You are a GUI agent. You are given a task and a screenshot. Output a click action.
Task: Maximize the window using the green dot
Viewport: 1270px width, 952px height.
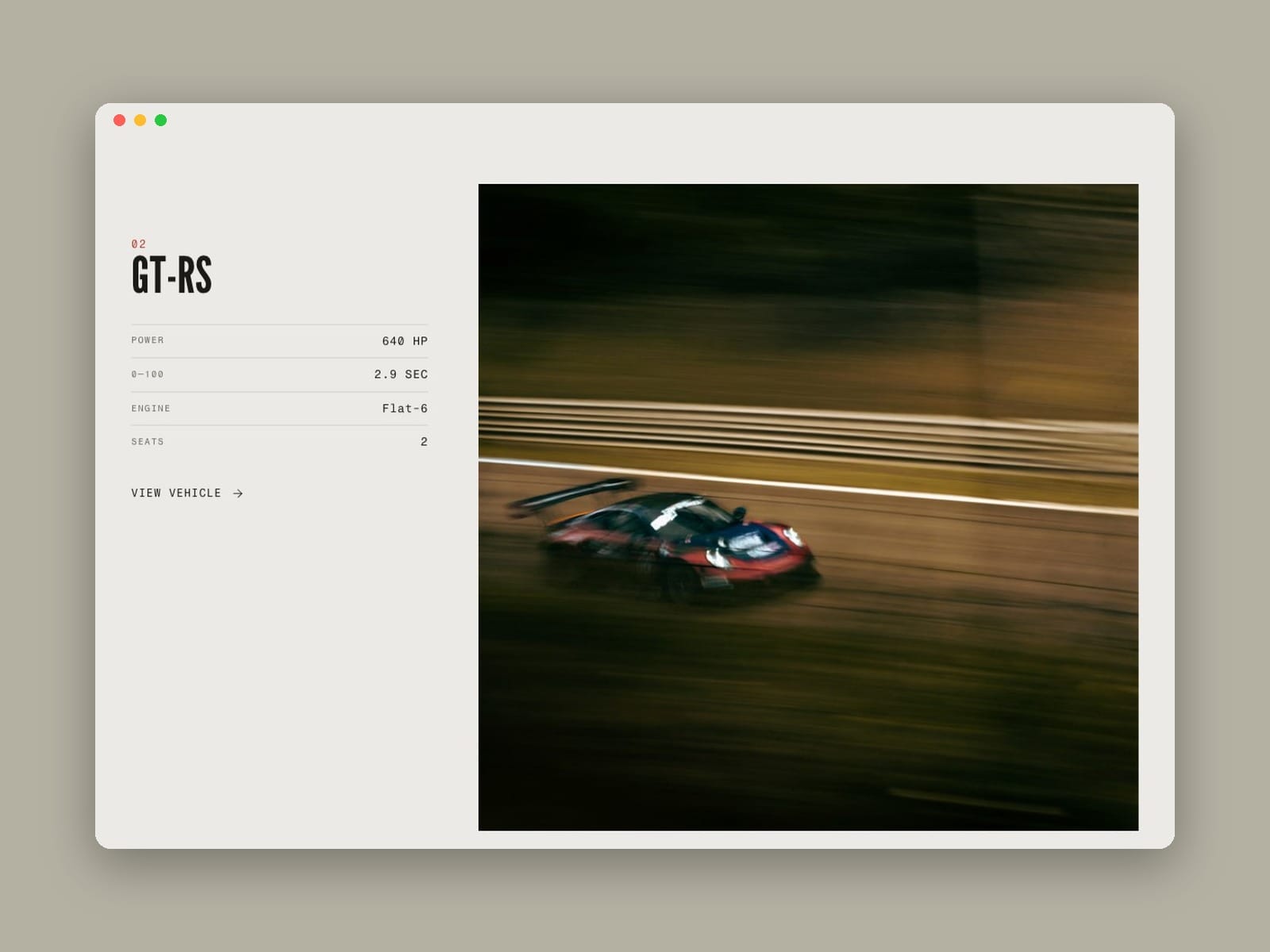pyautogui.click(x=161, y=121)
